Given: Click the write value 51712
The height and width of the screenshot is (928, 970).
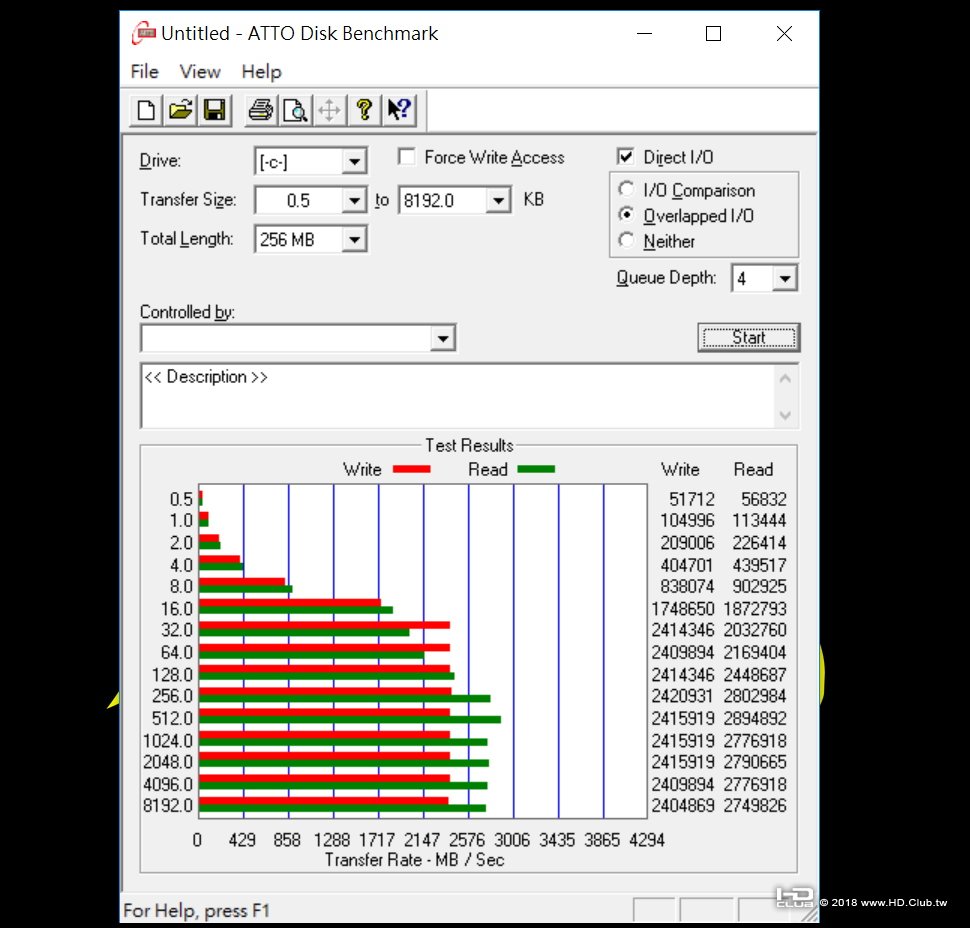Looking at the screenshot, I should tap(692, 499).
